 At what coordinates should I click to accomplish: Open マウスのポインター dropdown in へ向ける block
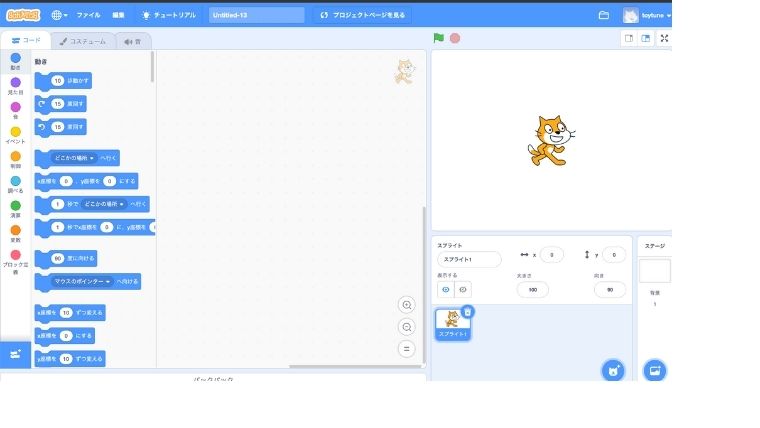[82, 282]
